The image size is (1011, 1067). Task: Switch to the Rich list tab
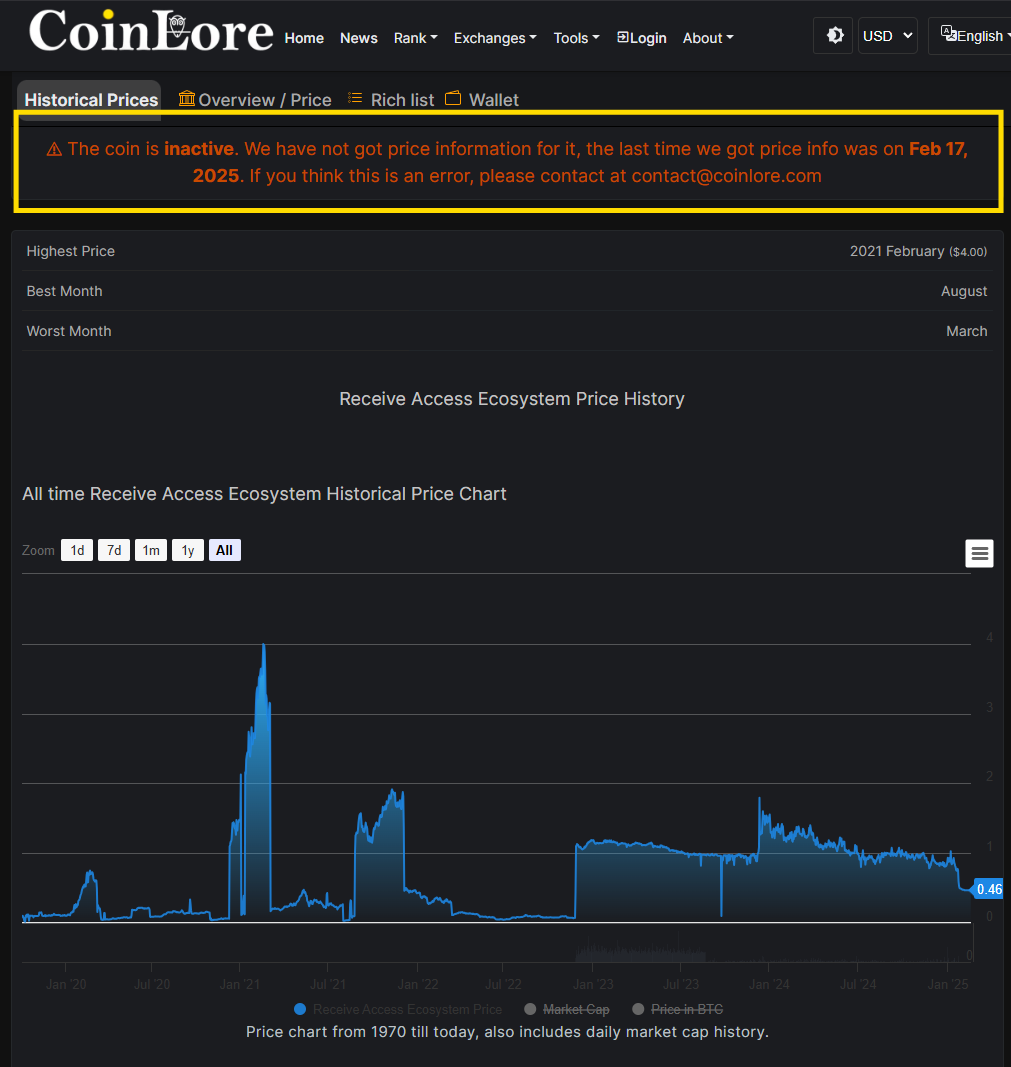coord(391,100)
